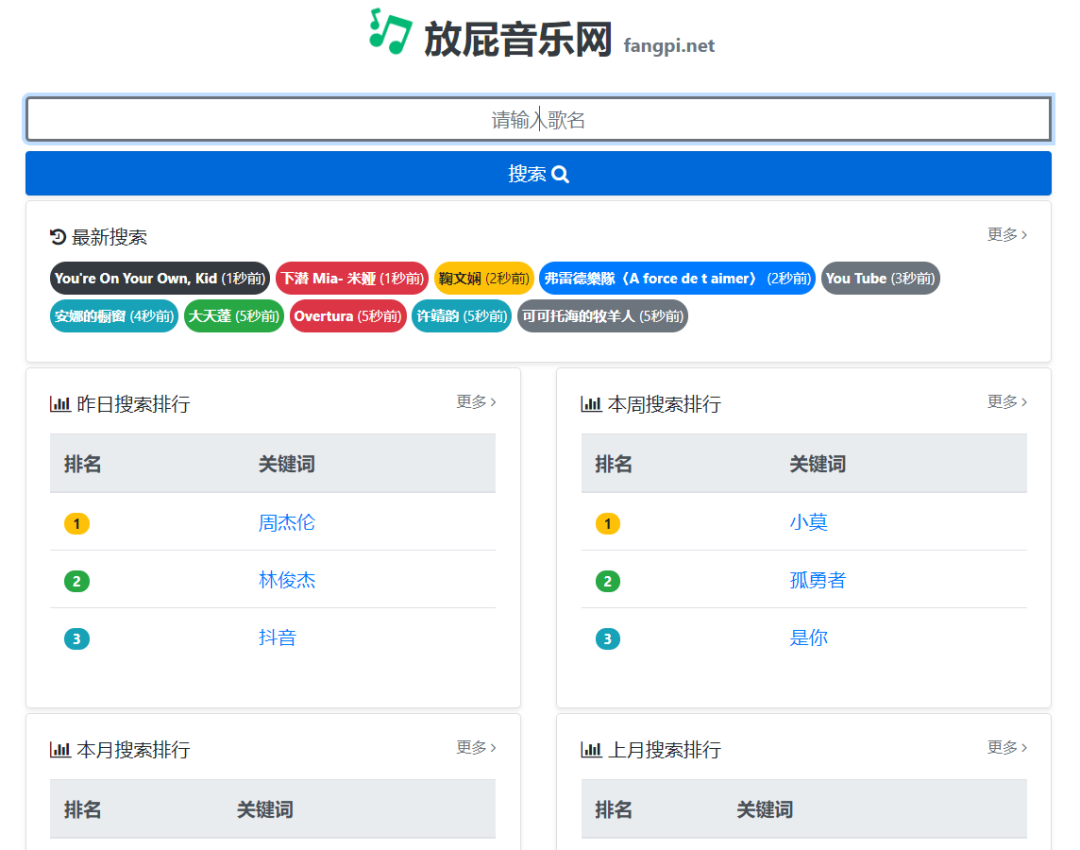Click teal rank 3 badge in 本周搜索排行
Image resolution: width=1080 pixels, height=850 pixels.
pyautogui.click(x=607, y=639)
